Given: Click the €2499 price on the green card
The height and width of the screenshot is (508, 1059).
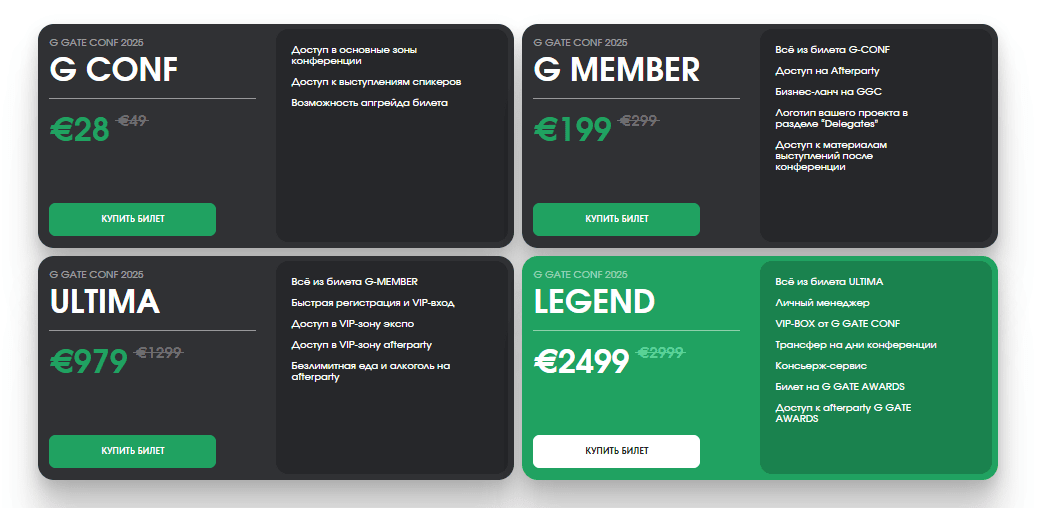Looking at the screenshot, I should point(582,362).
